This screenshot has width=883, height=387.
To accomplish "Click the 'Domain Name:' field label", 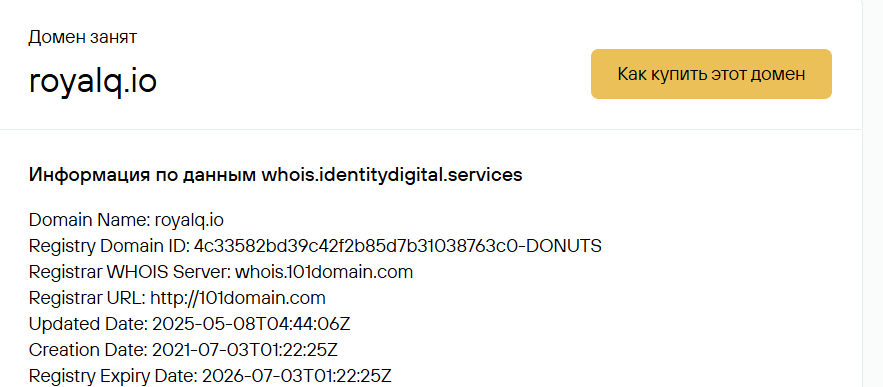I will click(x=89, y=220).
